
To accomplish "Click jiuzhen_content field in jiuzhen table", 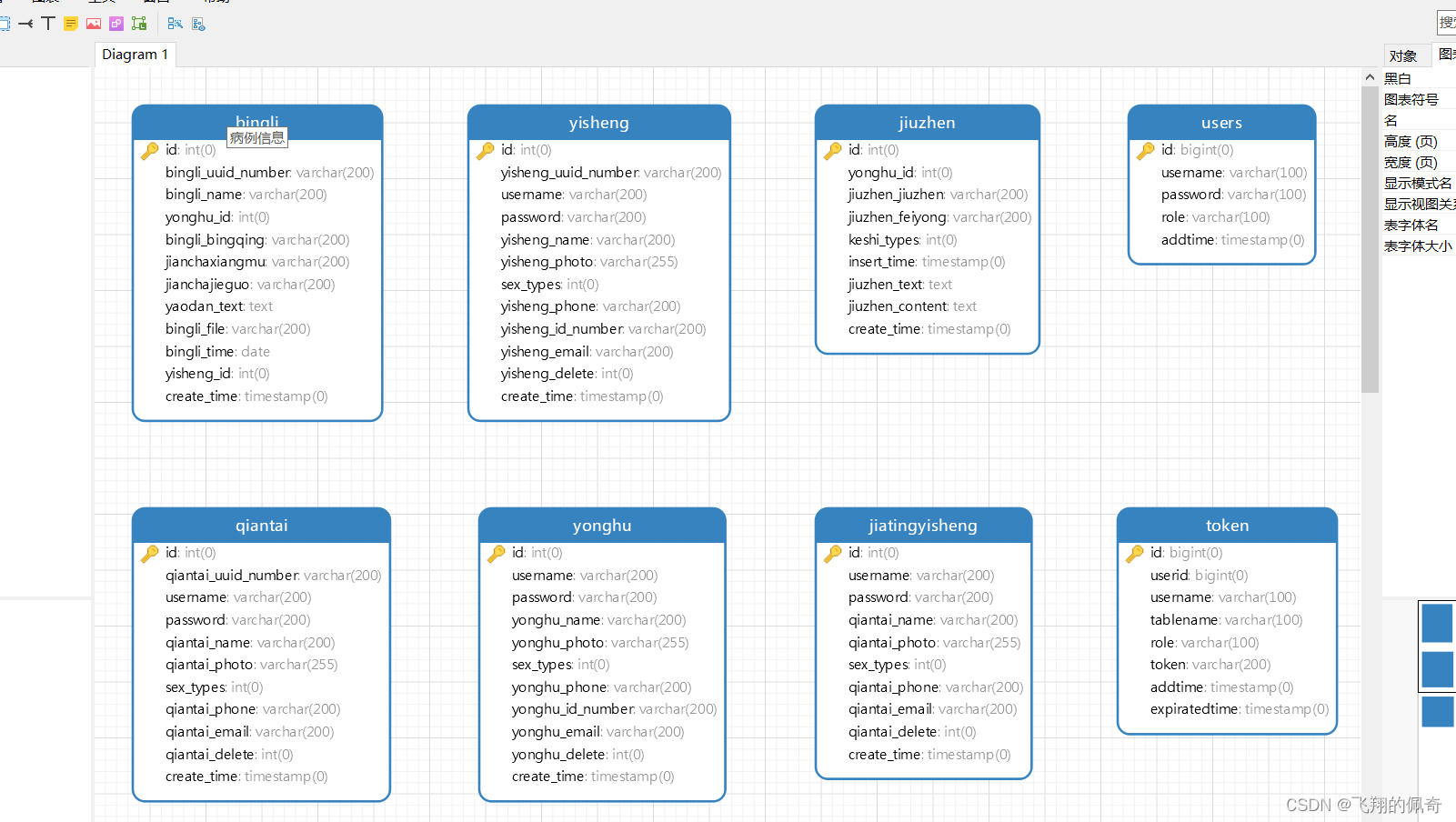I will point(912,306).
